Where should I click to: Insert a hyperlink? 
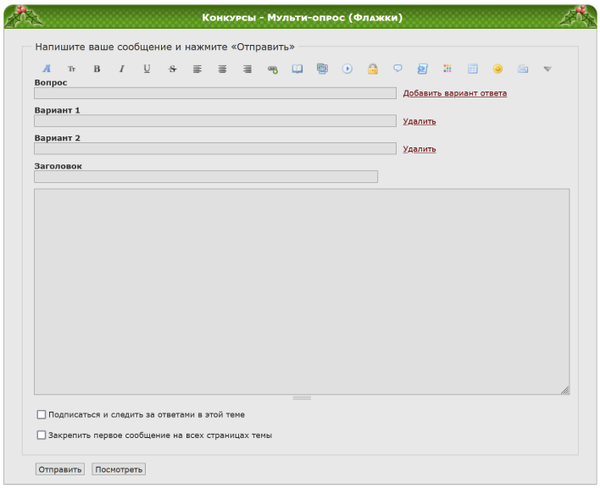pyautogui.click(x=272, y=69)
